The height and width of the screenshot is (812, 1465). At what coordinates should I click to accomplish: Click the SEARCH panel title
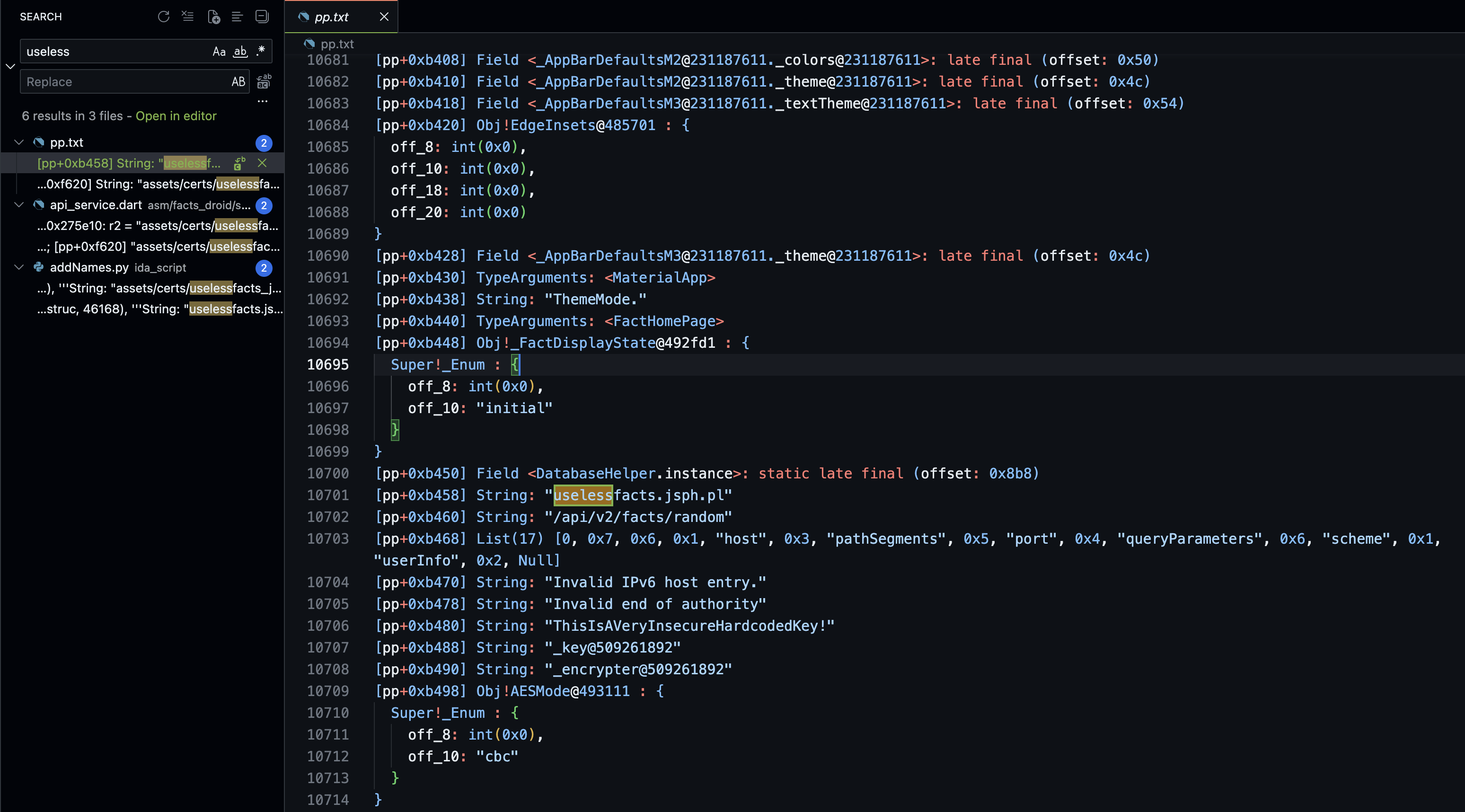[41, 17]
